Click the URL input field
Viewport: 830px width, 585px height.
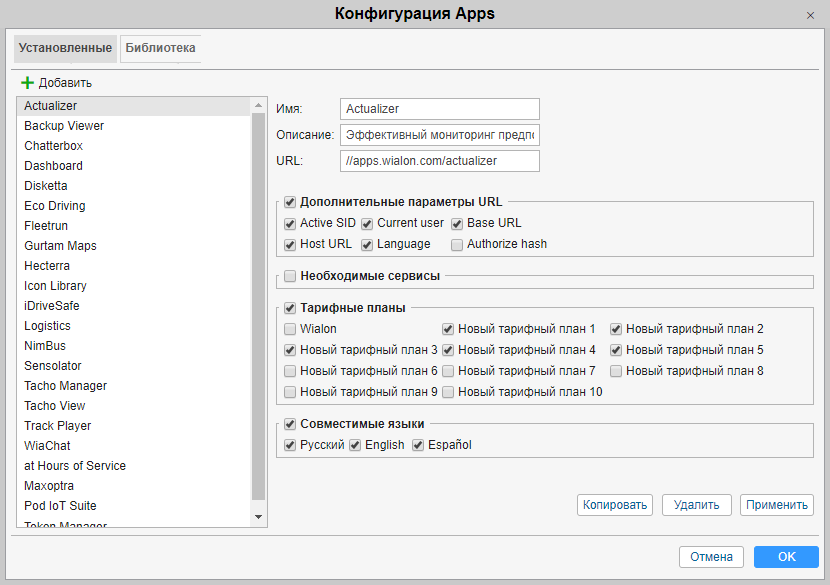pos(439,161)
